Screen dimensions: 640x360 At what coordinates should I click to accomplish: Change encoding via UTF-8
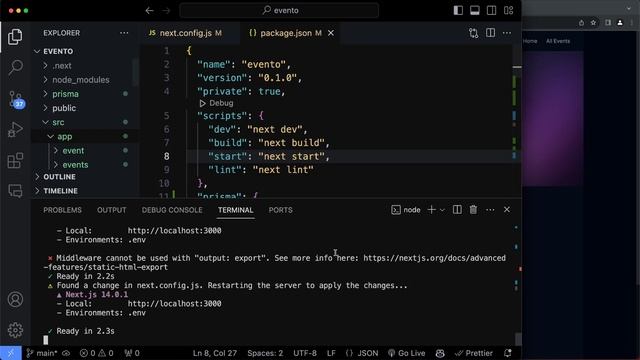click(x=305, y=353)
